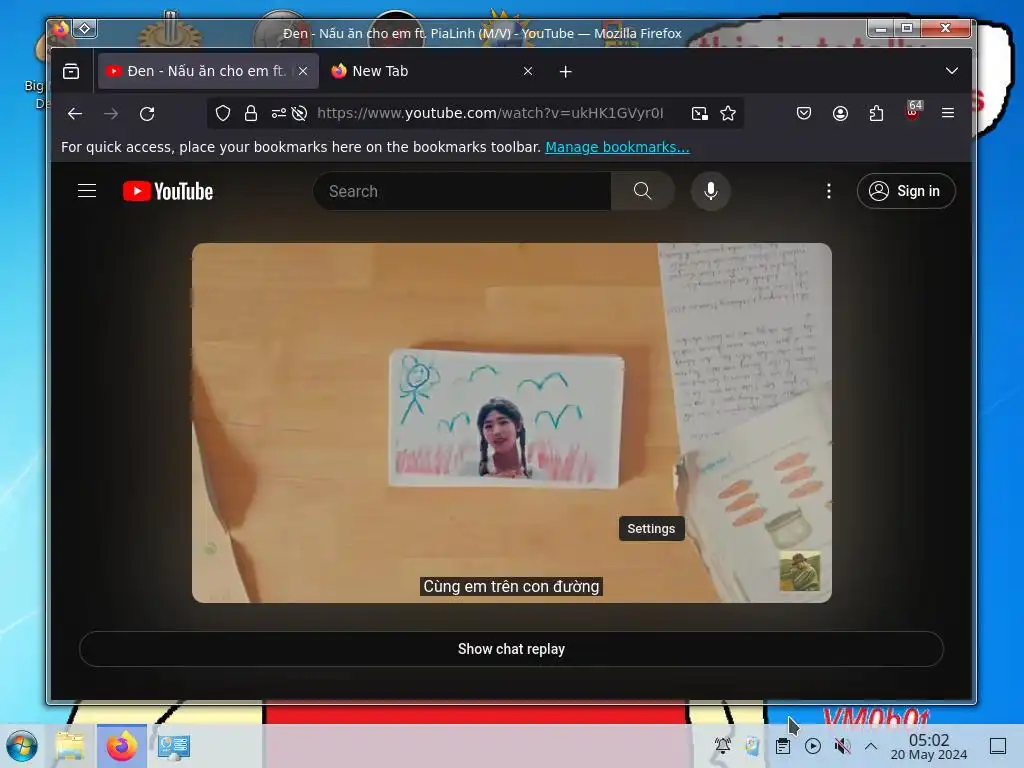1024x768 pixels.
Task: Open the clock showing 05:02
Action: click(929, 747)
